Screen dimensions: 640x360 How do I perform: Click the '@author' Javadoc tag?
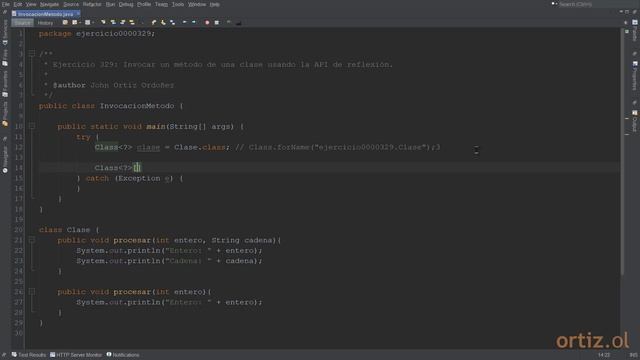(x=69, y=85)
